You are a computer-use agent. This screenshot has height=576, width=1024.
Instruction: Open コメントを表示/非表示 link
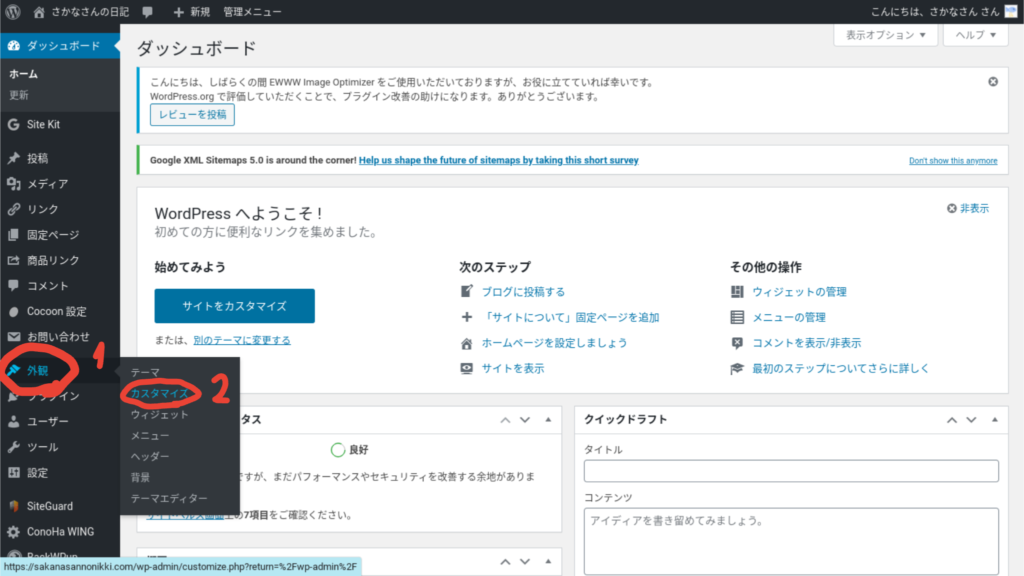point(807,343)
